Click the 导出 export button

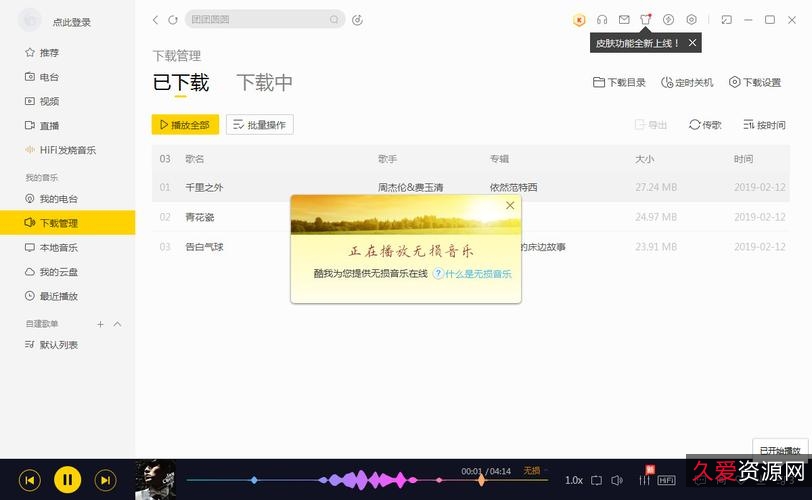coord(651,125)
